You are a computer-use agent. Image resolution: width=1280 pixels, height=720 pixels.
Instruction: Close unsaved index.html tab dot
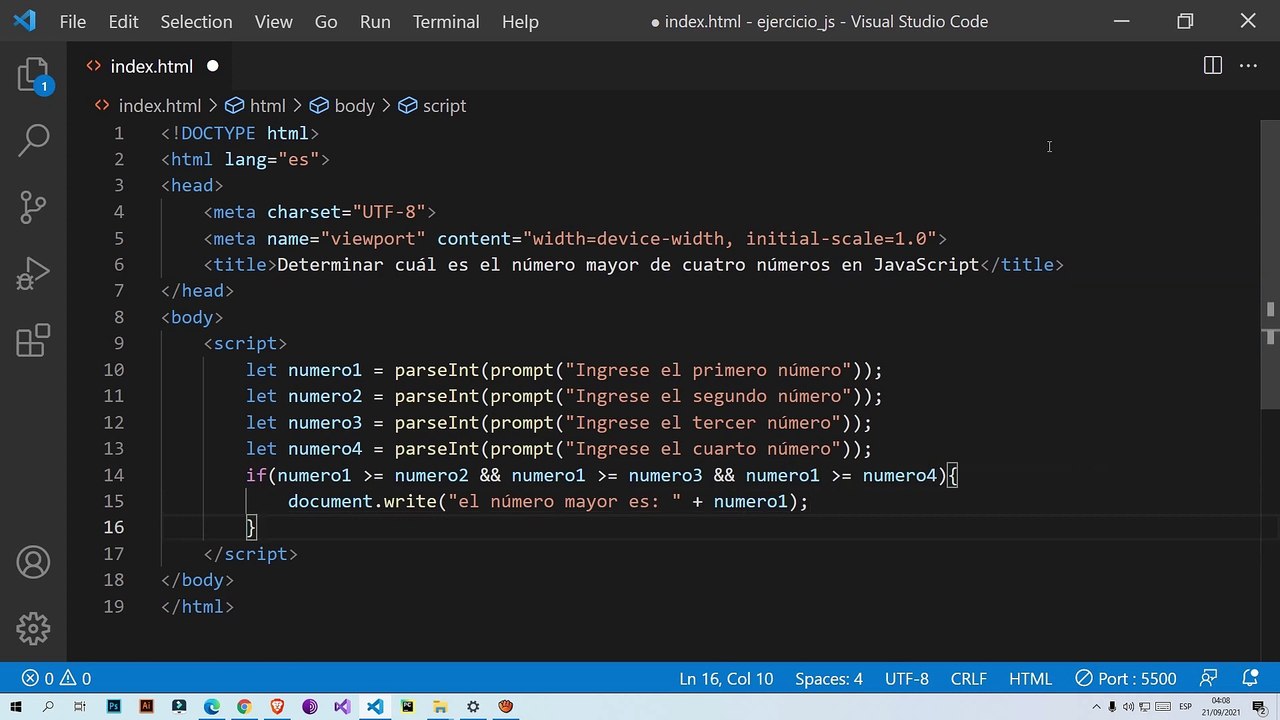point(212,66)
